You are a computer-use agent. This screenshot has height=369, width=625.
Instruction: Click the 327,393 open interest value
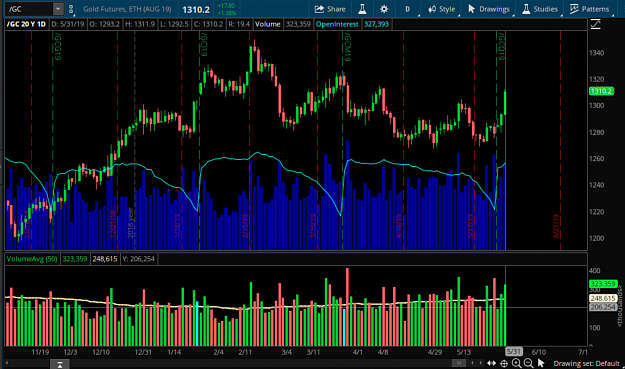click(x=376, y=24)
